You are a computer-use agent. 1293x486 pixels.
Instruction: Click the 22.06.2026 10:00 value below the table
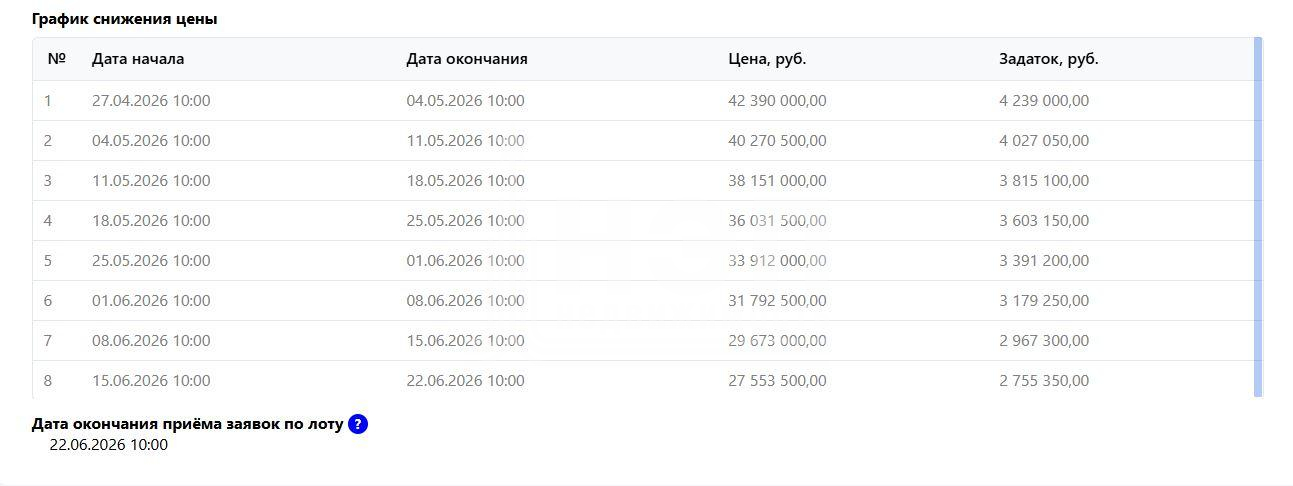109,445
